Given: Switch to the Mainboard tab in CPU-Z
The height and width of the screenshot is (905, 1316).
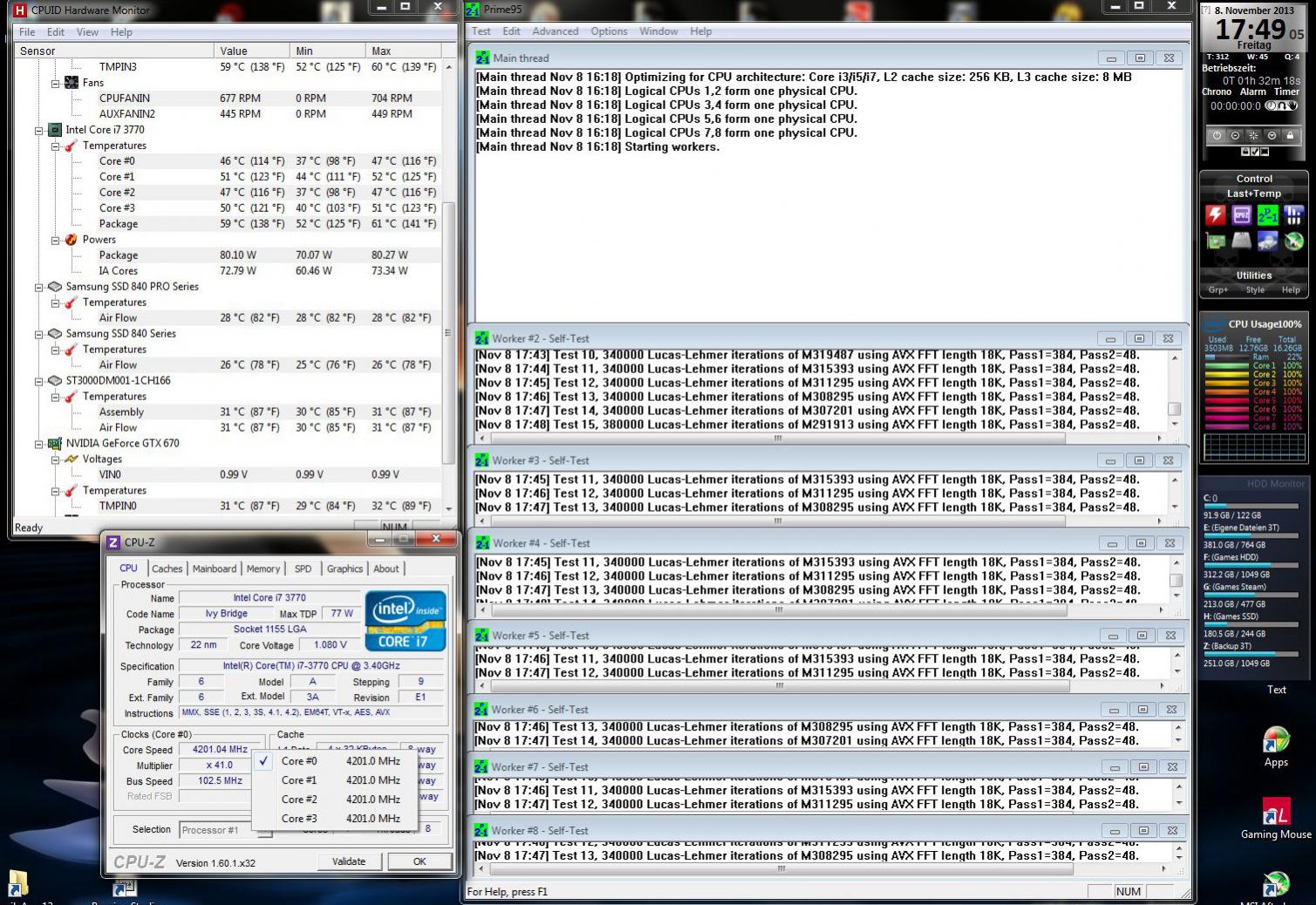Looking at the screenshot, I should (x=215, y=568).
